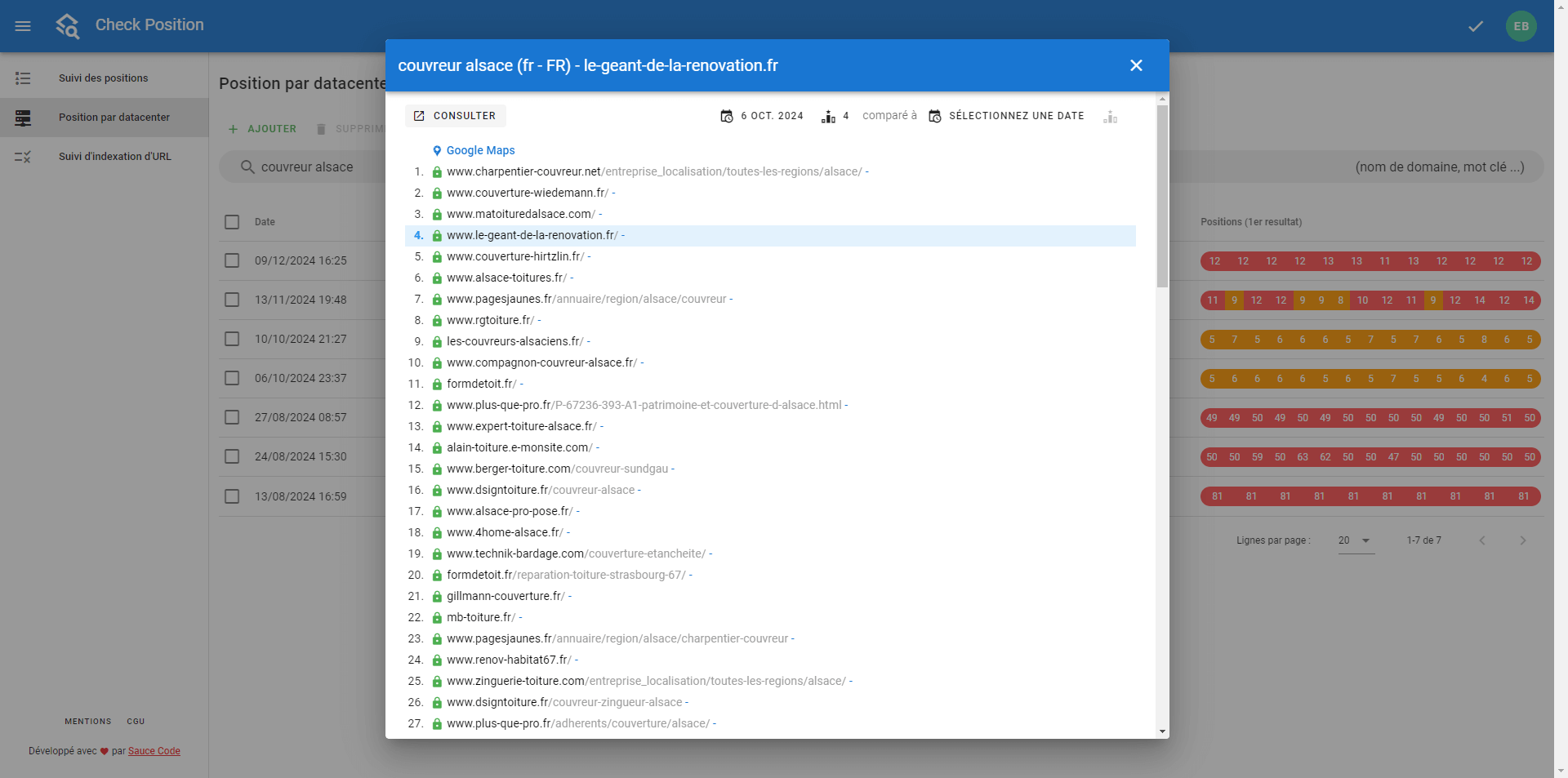
Task: Click www.berger-toiture.com couvreur-sundgau result
Action: [558, 469]
